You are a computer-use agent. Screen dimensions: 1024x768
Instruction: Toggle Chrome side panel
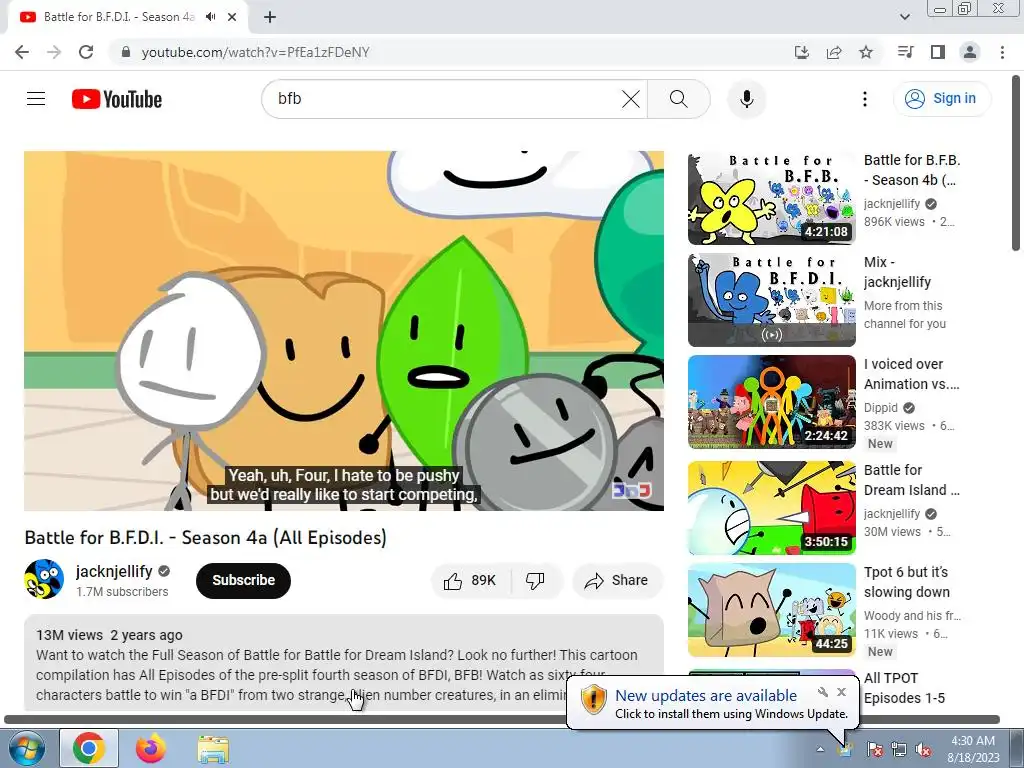[x=938, y=52]
